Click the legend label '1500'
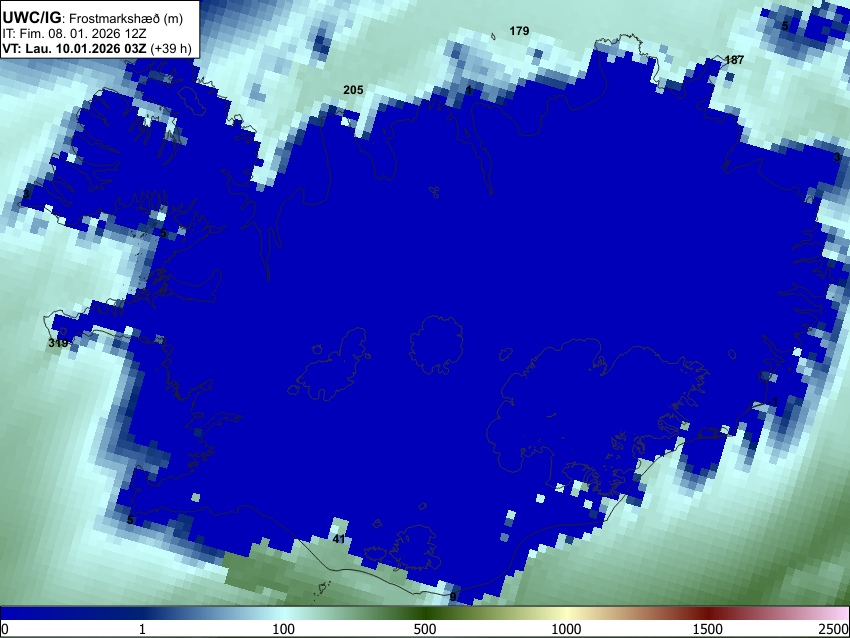This screenshot has height=638, width=850. click(x=708, y=629)
